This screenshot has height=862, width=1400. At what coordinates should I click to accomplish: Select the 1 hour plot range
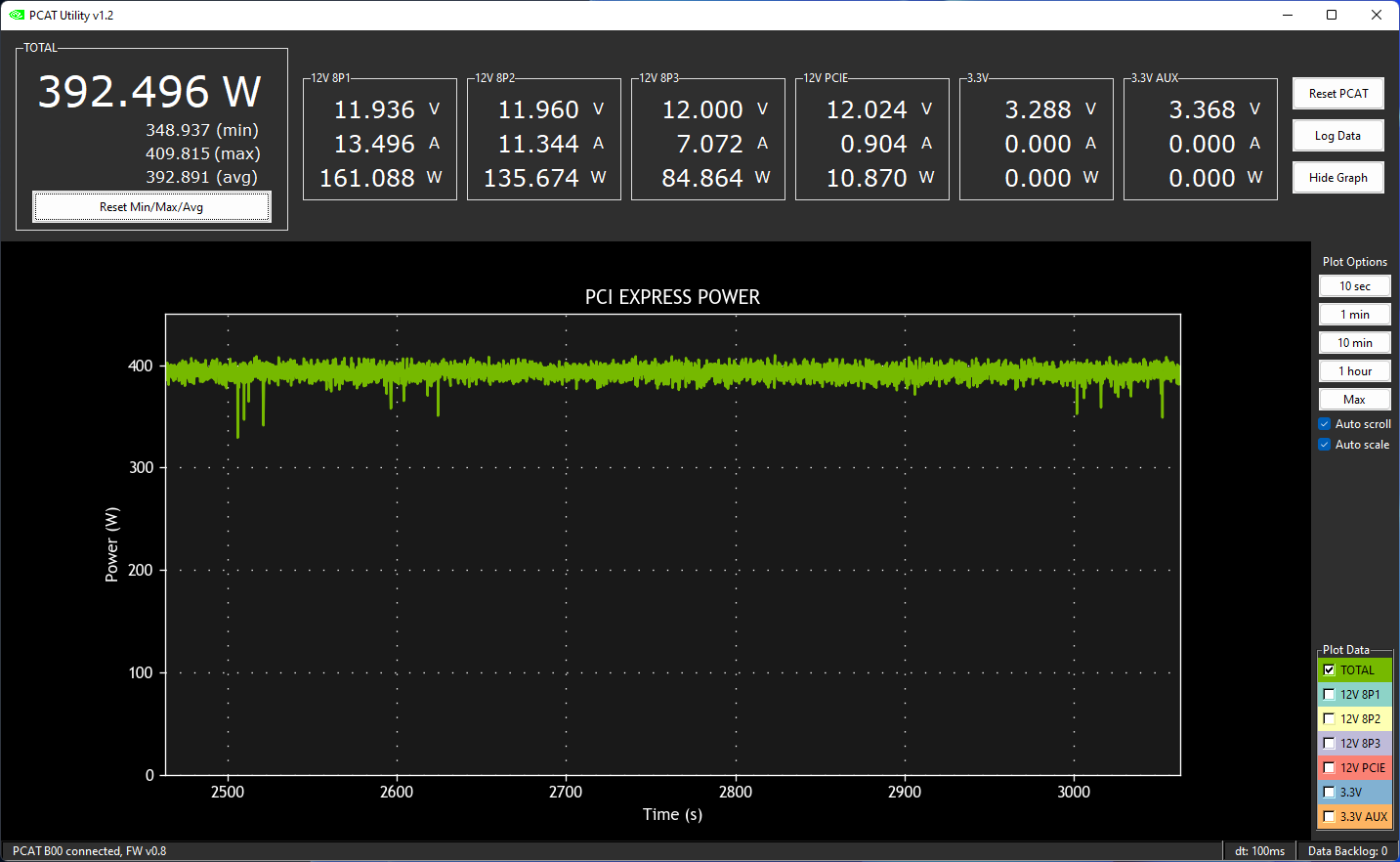1354,371
